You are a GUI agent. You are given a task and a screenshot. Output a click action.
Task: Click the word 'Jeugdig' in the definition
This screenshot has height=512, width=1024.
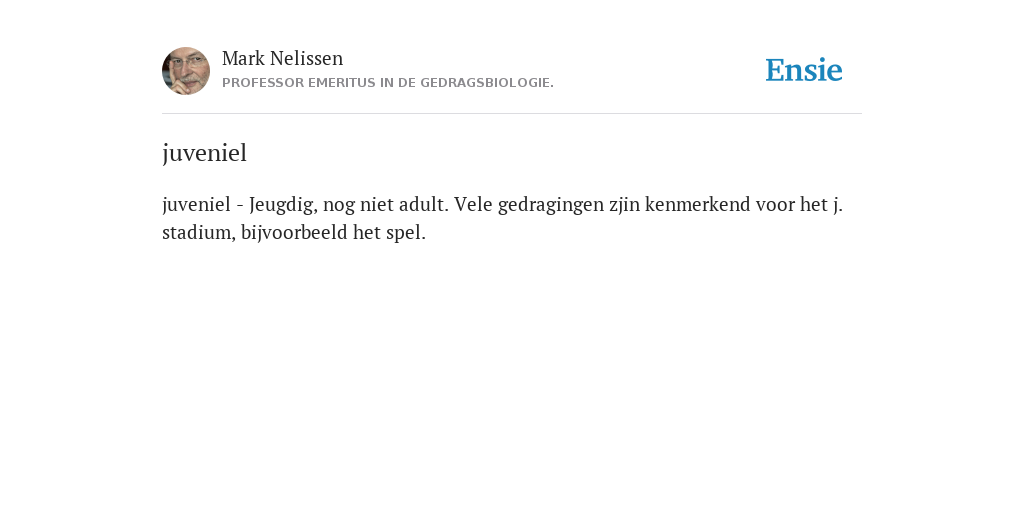(283, 206)
